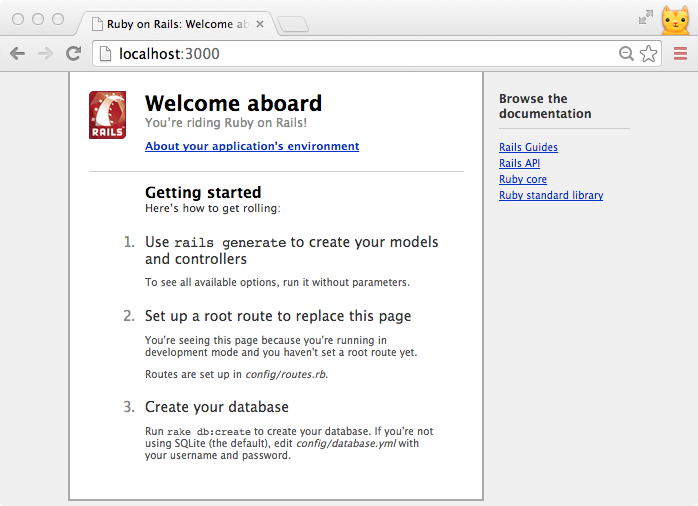This screenshot has height=506, width=698.
Task: Click 'Here's how to get rolling:' text
Action: pos(213,209)
